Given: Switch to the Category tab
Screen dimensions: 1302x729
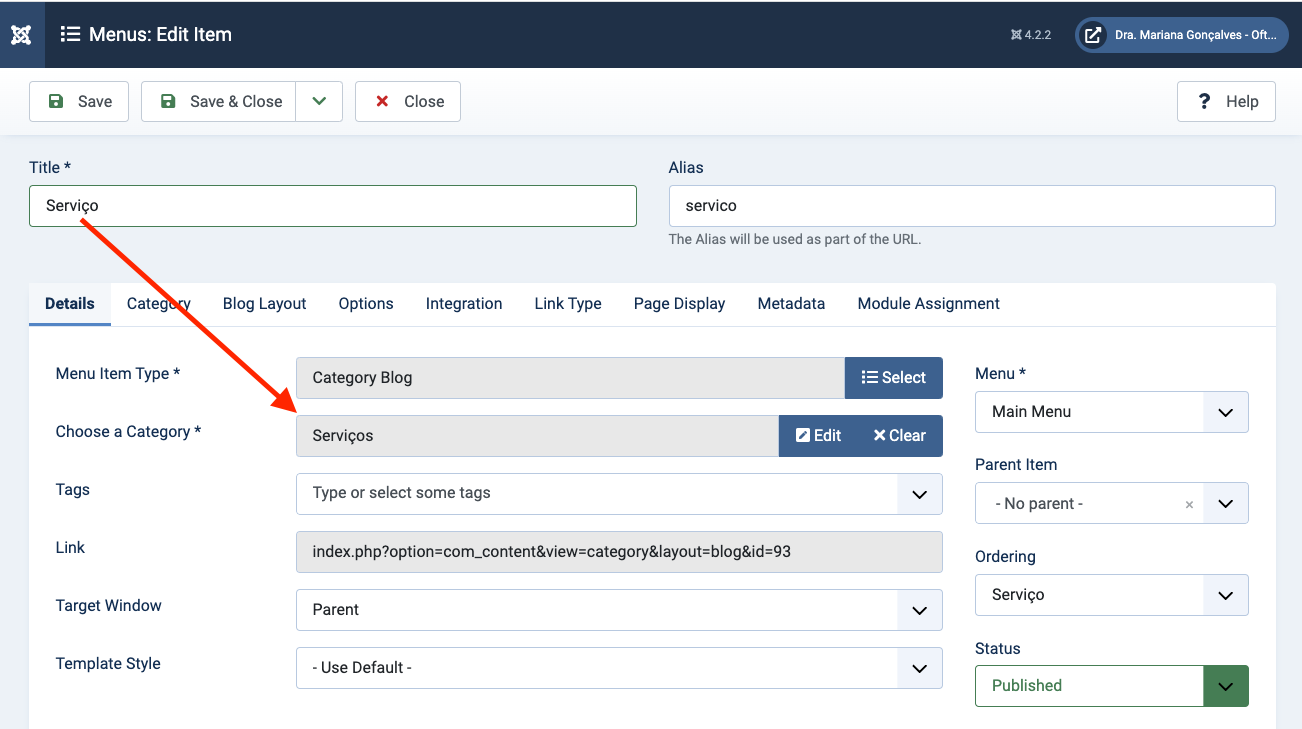Looking at the screenshot, I should click(158, 303).
